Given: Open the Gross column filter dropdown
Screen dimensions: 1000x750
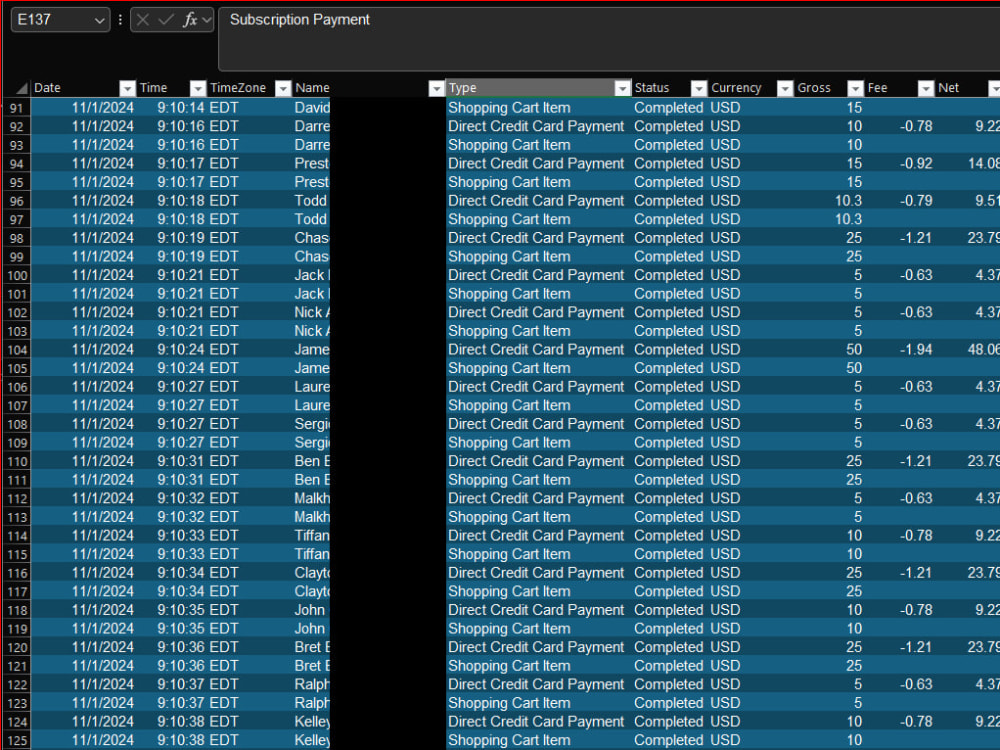Looking at the screenshot, I should click(856, 88).
